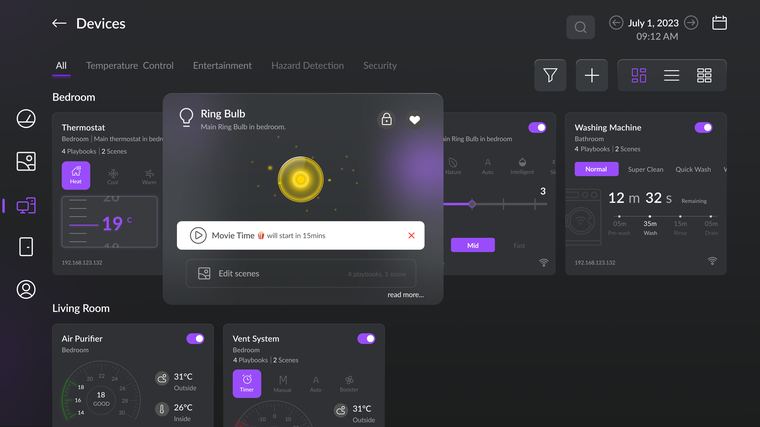760x427 pixels.
Task: Click the July 1, 2023 date text
Action: pyautogui.click(x=653, y=23)
